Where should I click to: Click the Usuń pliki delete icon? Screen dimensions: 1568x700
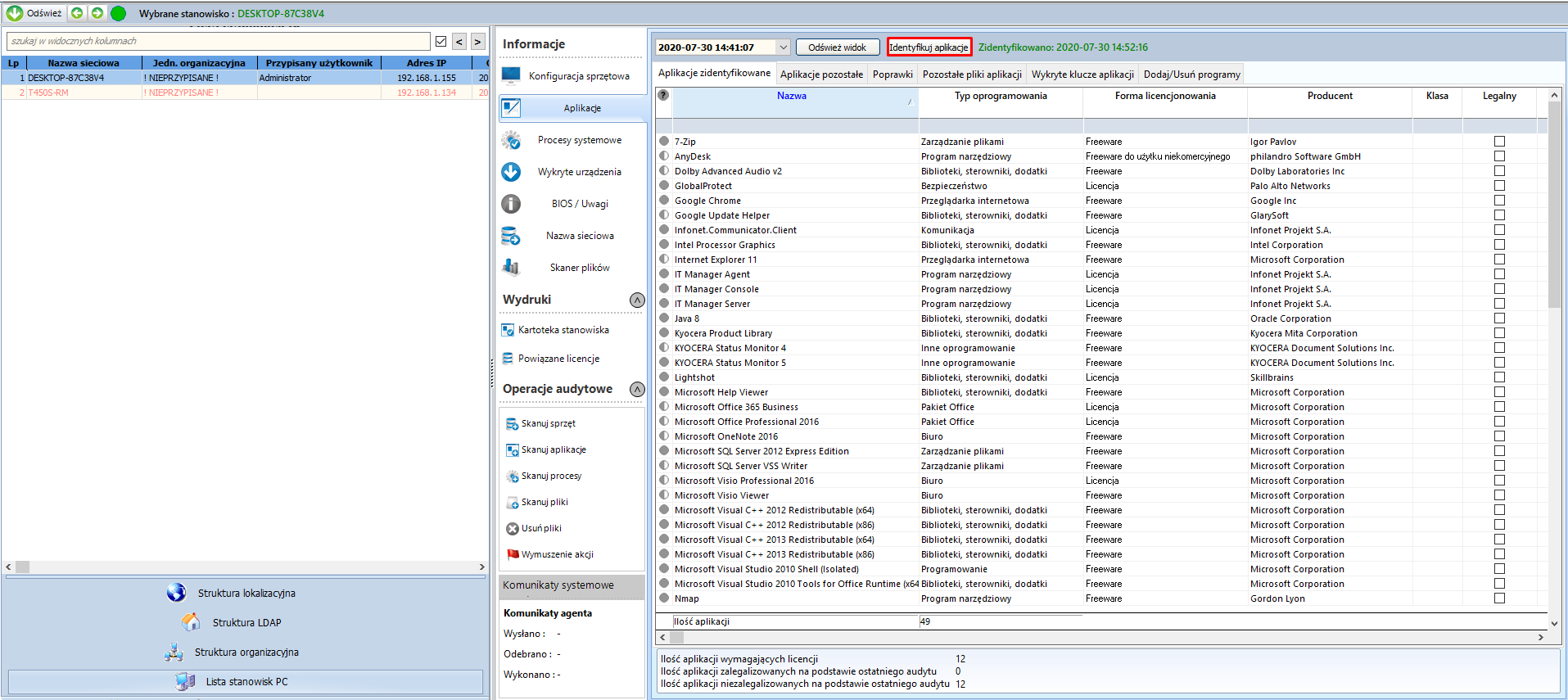click(x=513, y=529)
